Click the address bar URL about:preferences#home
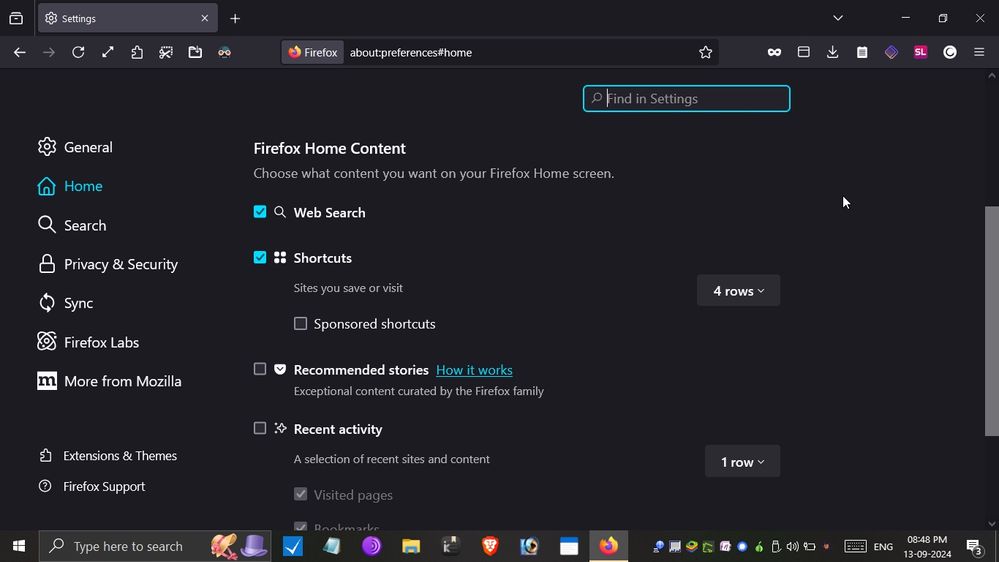The image size is (999, 562). (411, 52)
